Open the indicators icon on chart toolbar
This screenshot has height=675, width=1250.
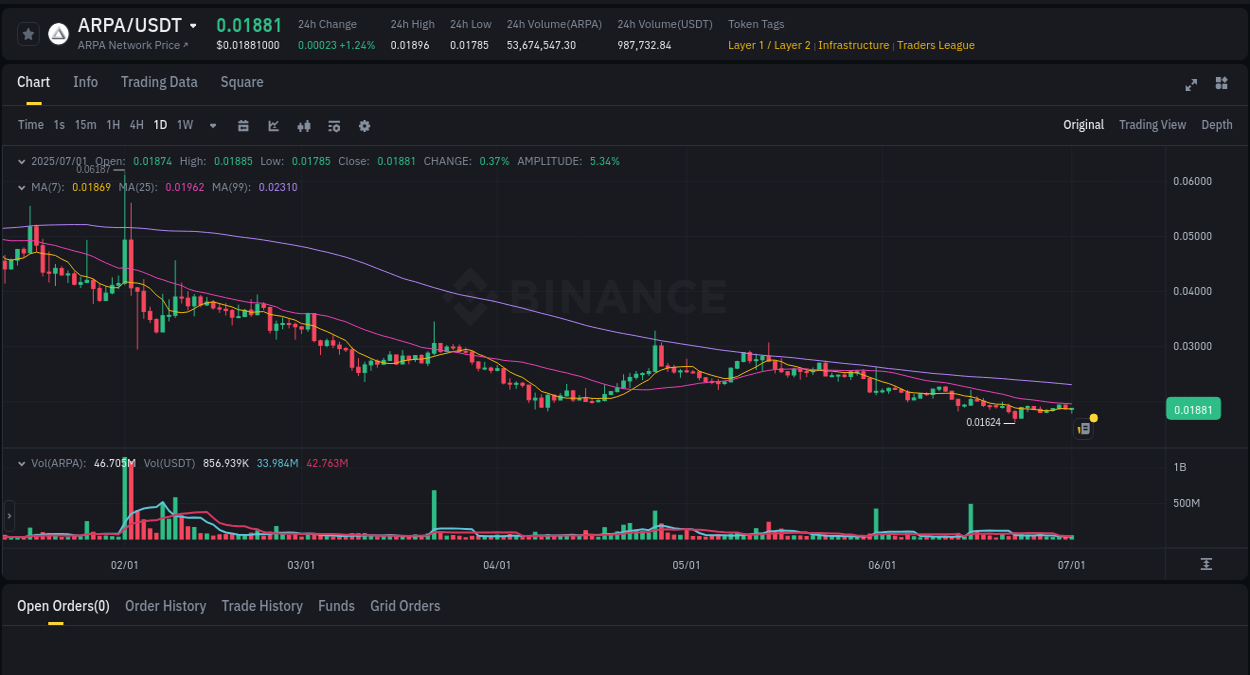point(334,125)
